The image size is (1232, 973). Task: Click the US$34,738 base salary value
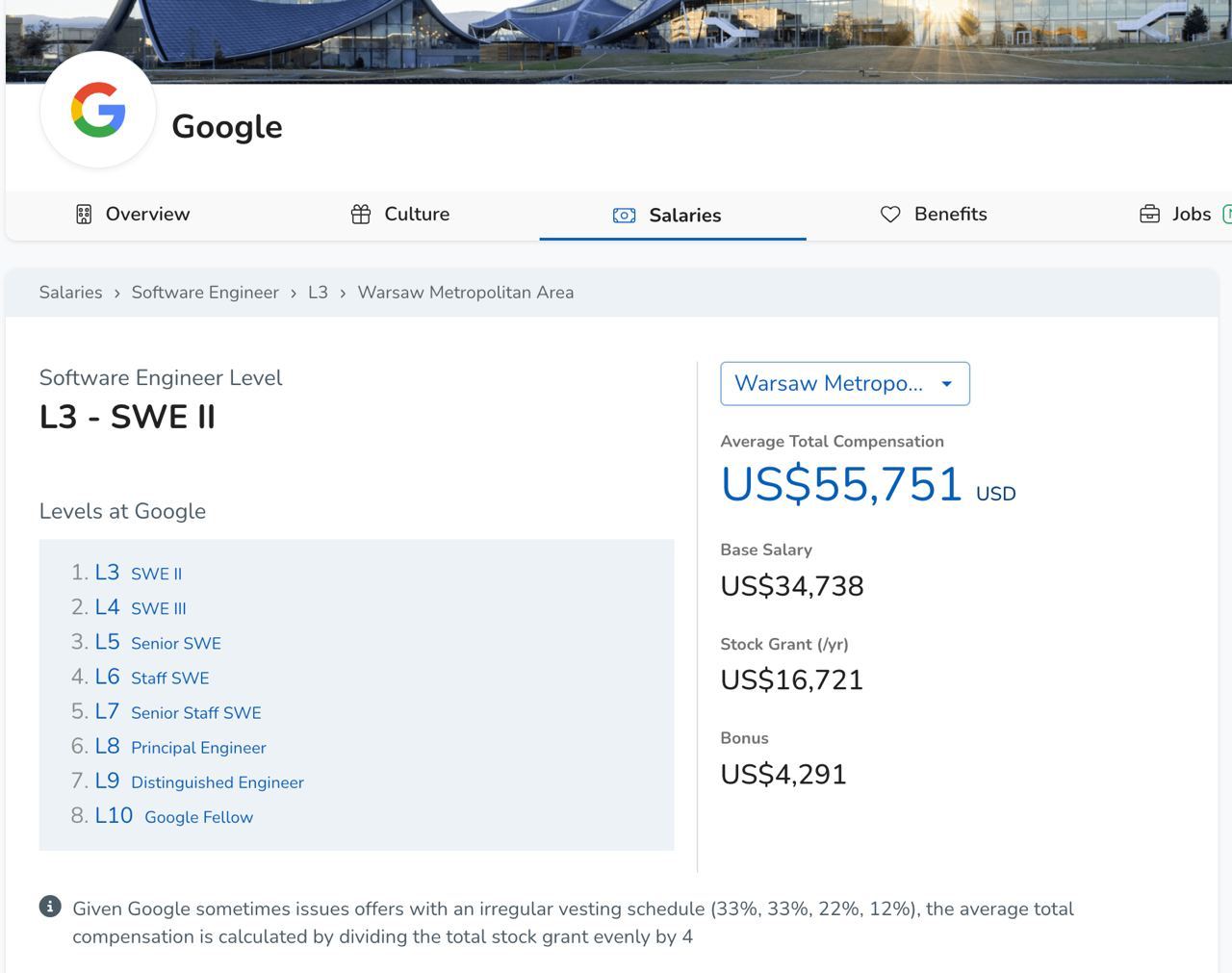792,586
